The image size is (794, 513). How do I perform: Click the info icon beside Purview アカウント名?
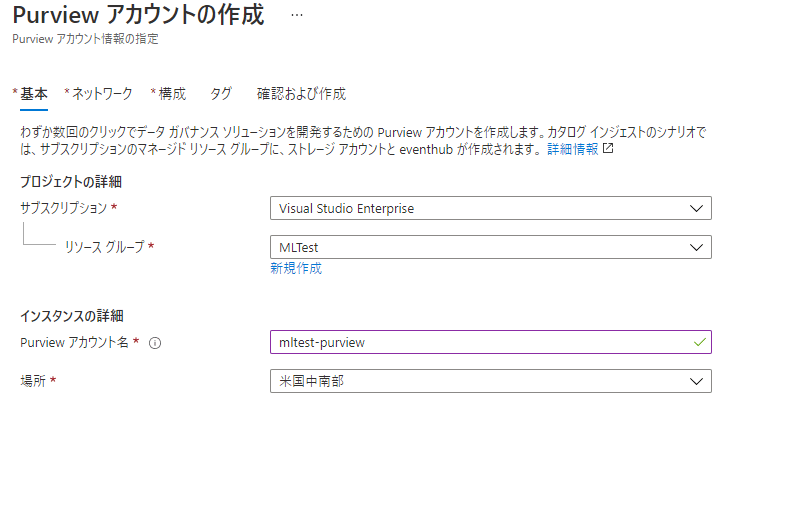click(x=155, y=343)
